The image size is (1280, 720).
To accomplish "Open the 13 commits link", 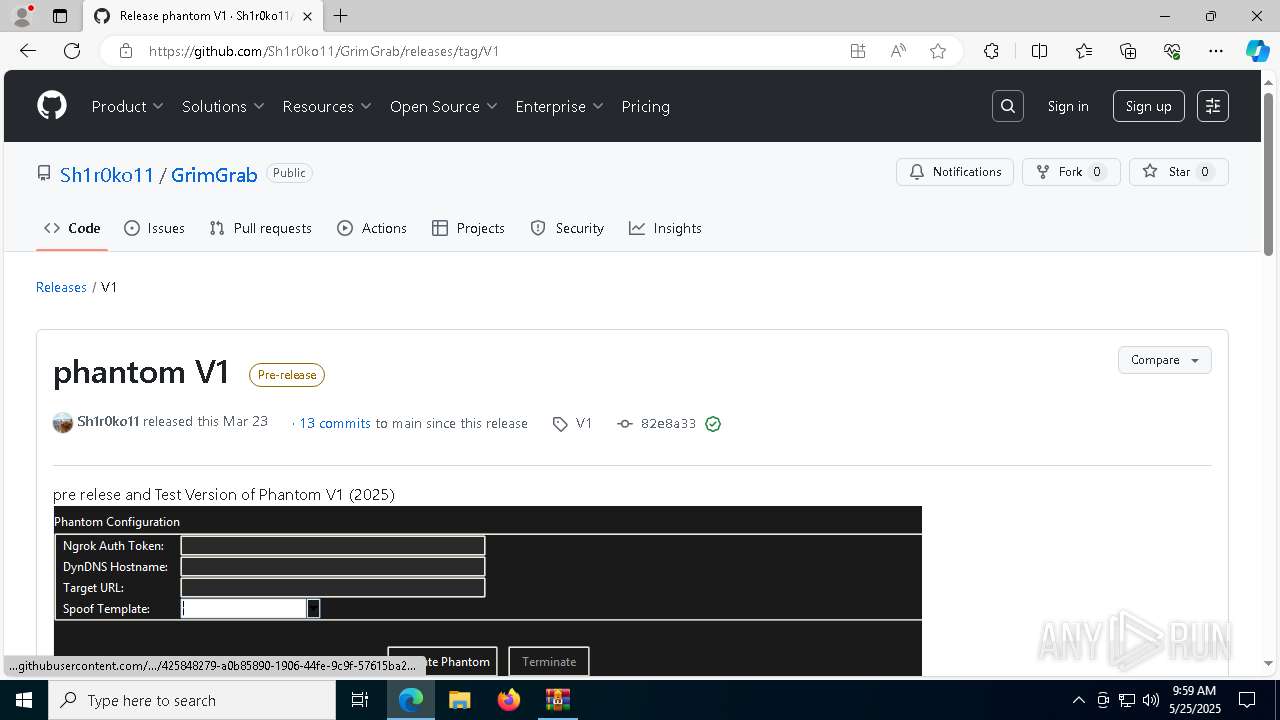I will click(x=335, y=424).
